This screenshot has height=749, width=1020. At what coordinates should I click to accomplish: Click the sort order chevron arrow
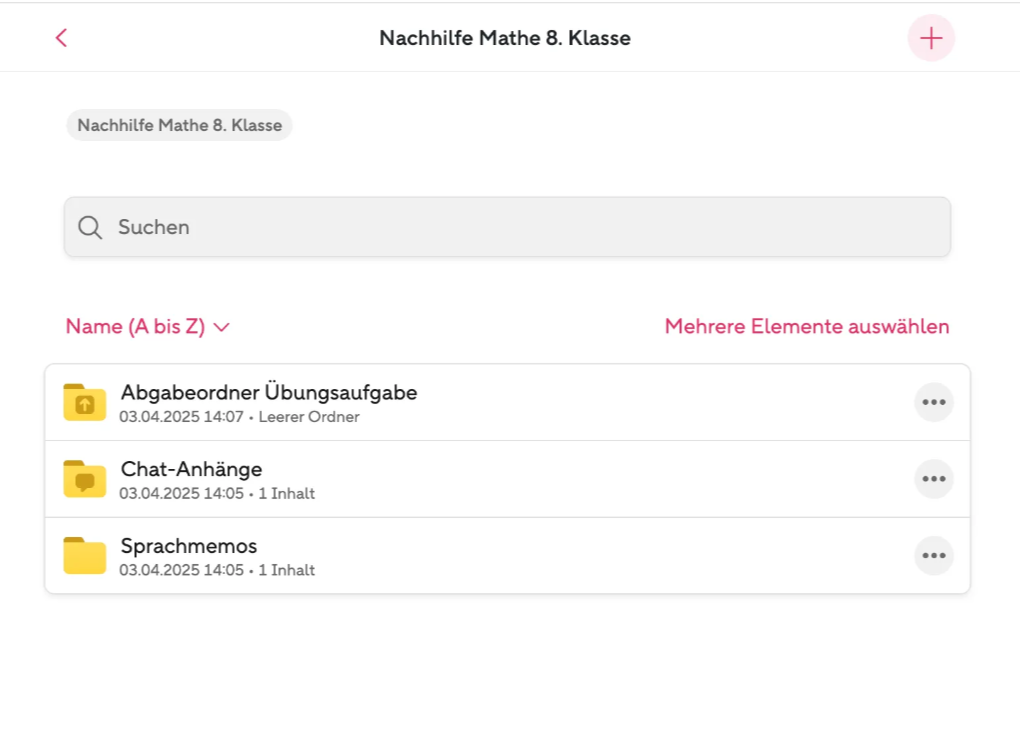[222, 327]
